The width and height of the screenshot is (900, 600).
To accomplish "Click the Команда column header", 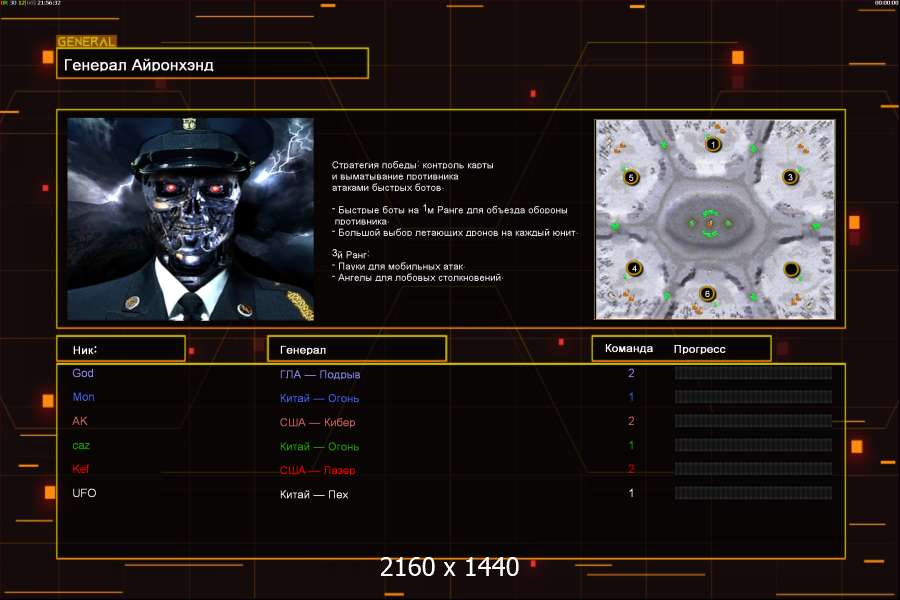I will pyautogui.click(x=629, y=349).
